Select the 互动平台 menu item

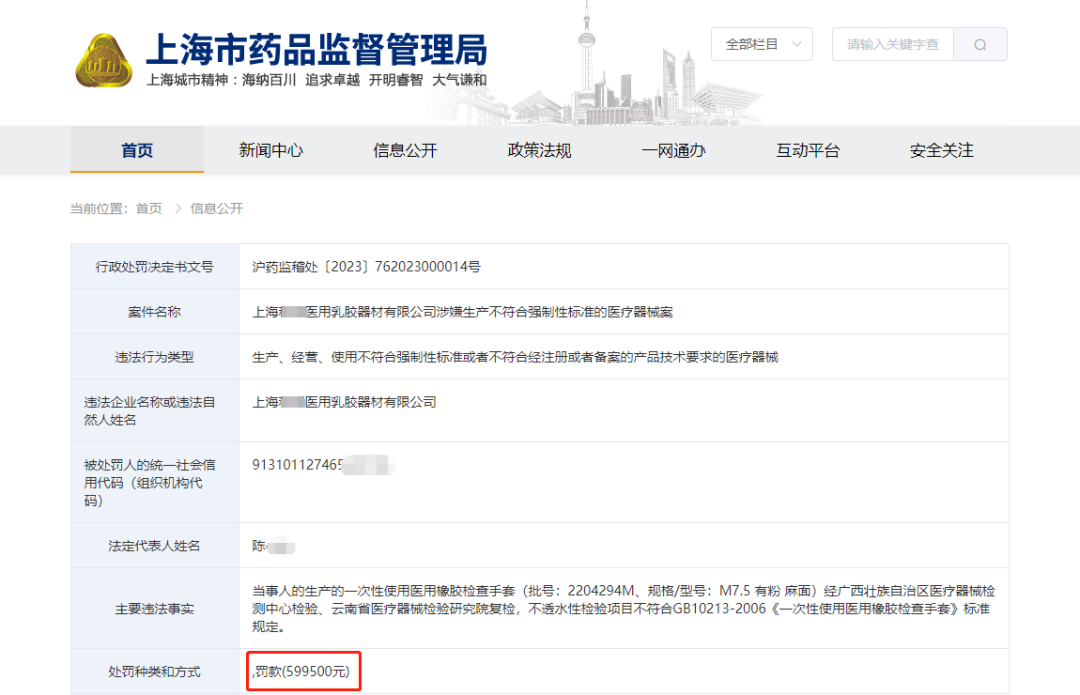[x=806, y=150]
